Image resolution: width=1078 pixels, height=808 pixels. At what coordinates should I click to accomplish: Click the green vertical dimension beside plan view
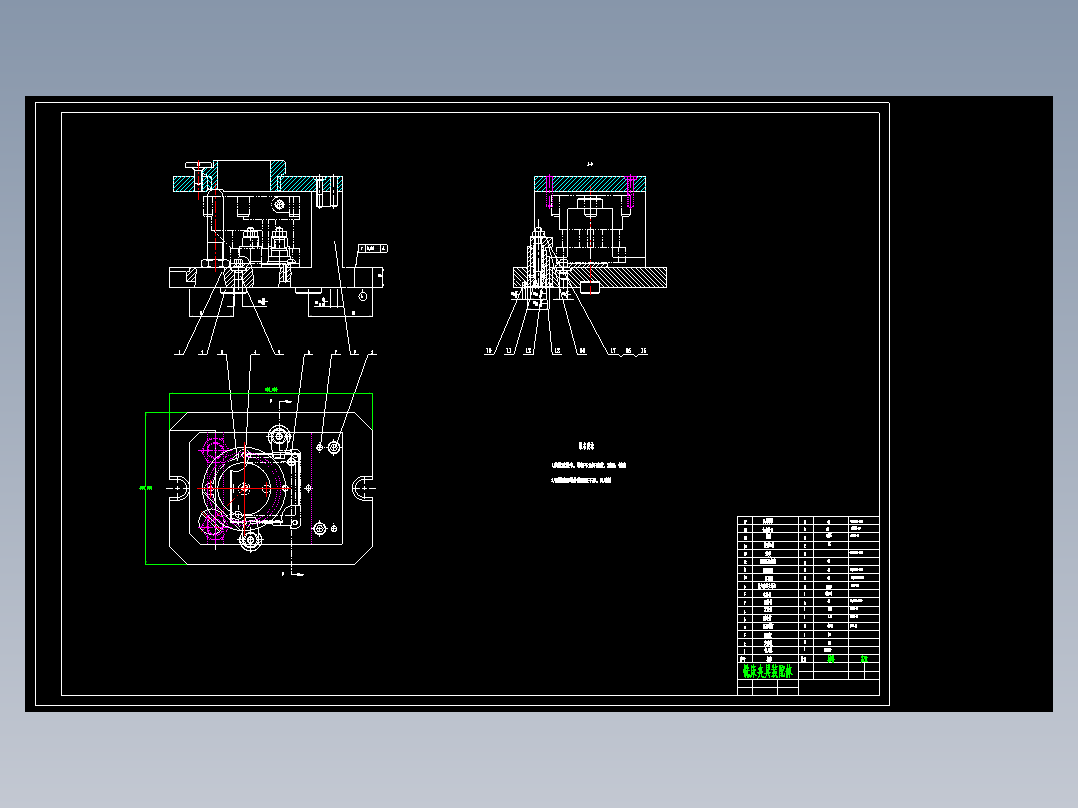[x=146, y=488]
